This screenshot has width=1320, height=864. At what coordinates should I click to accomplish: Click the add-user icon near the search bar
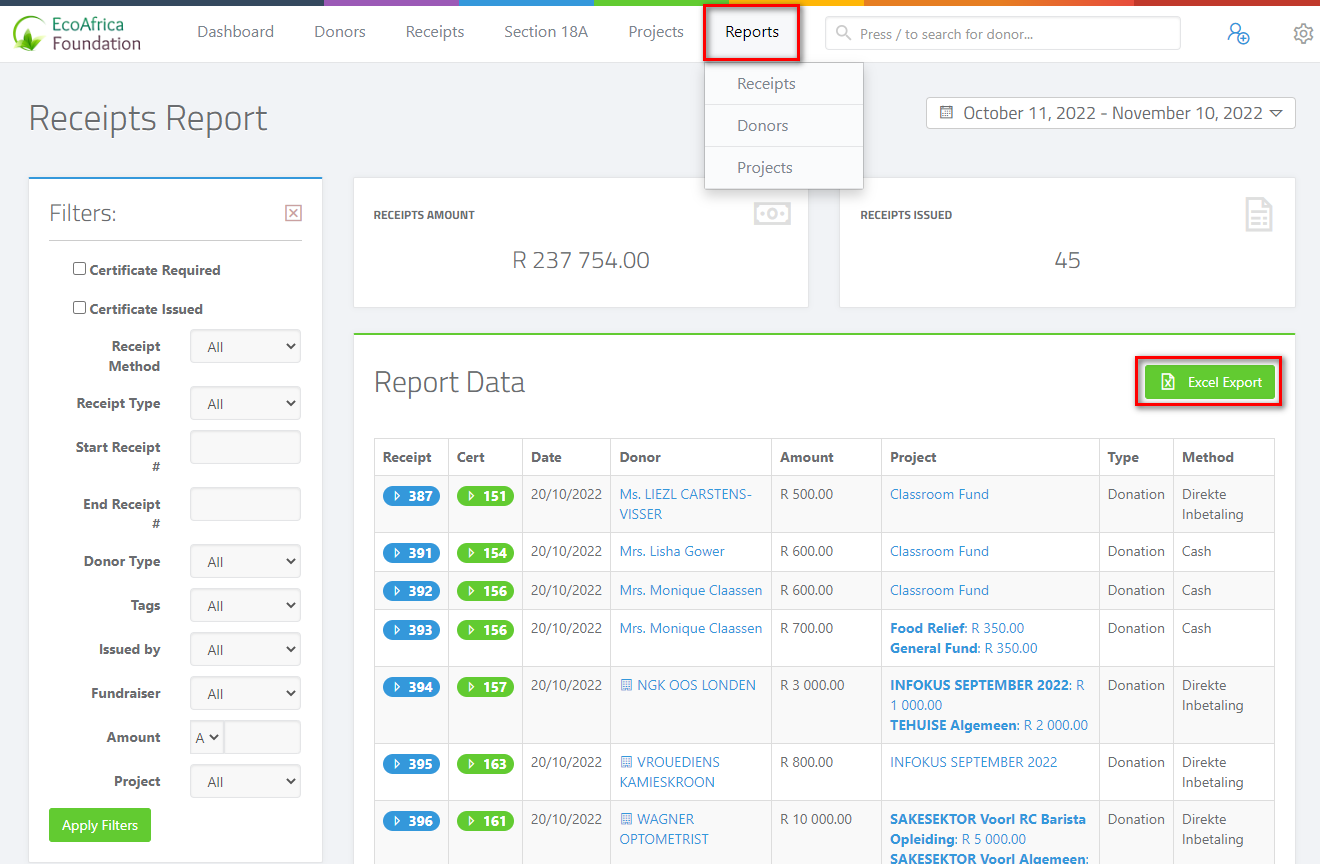pyautogui.click(x=1239, y=33)
